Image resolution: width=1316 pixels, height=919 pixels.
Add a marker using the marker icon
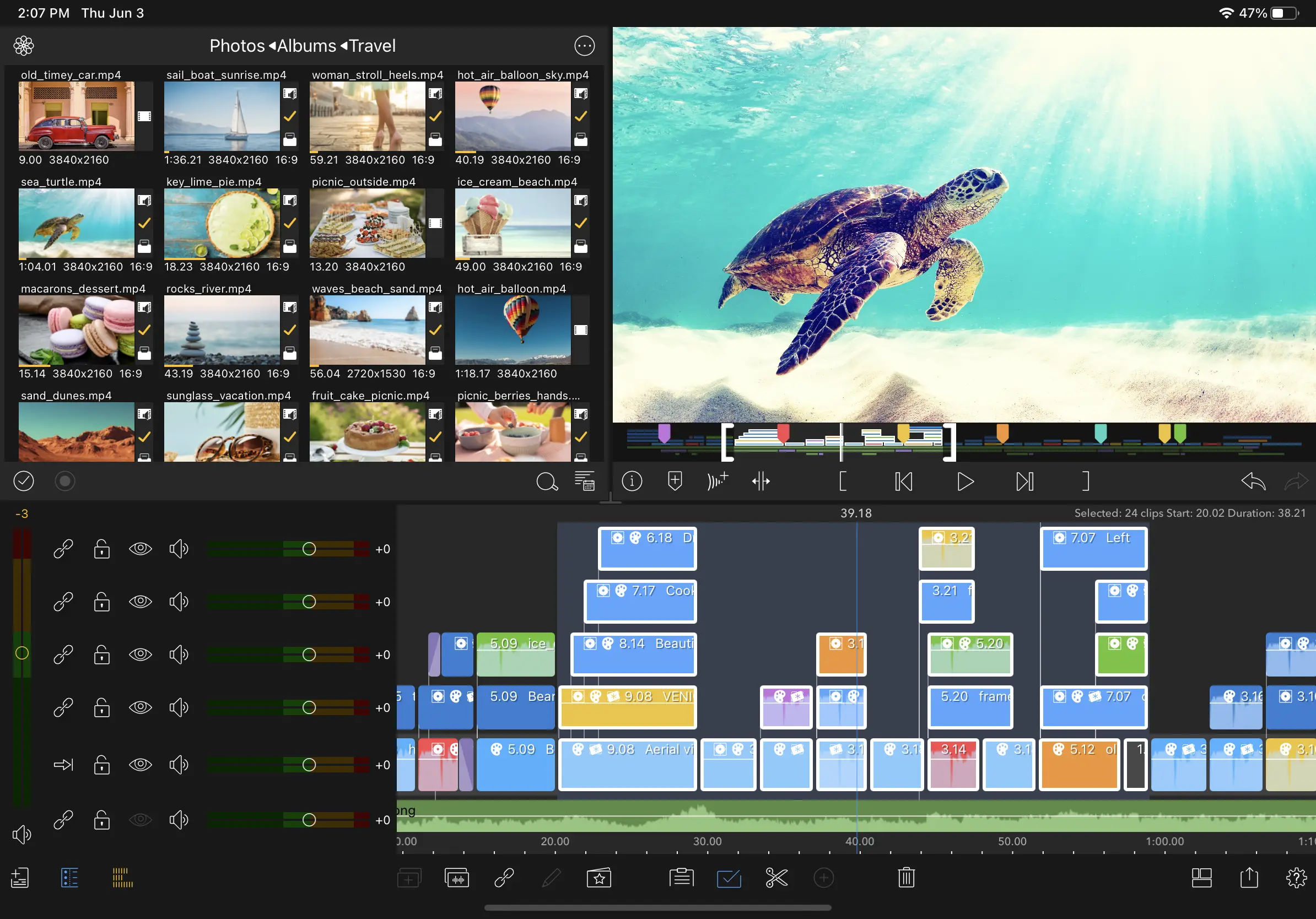click(675, 482)
